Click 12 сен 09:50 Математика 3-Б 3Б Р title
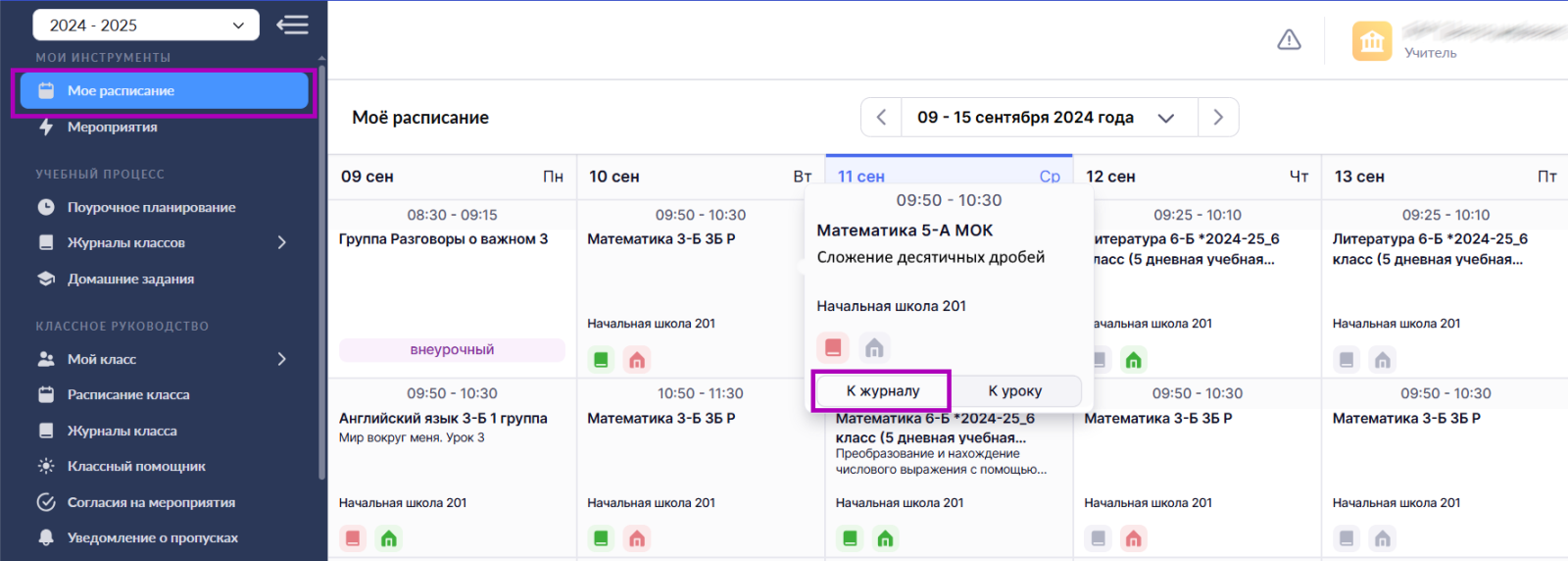This screenshot has height=561, width=1568. pos(1158,418)
